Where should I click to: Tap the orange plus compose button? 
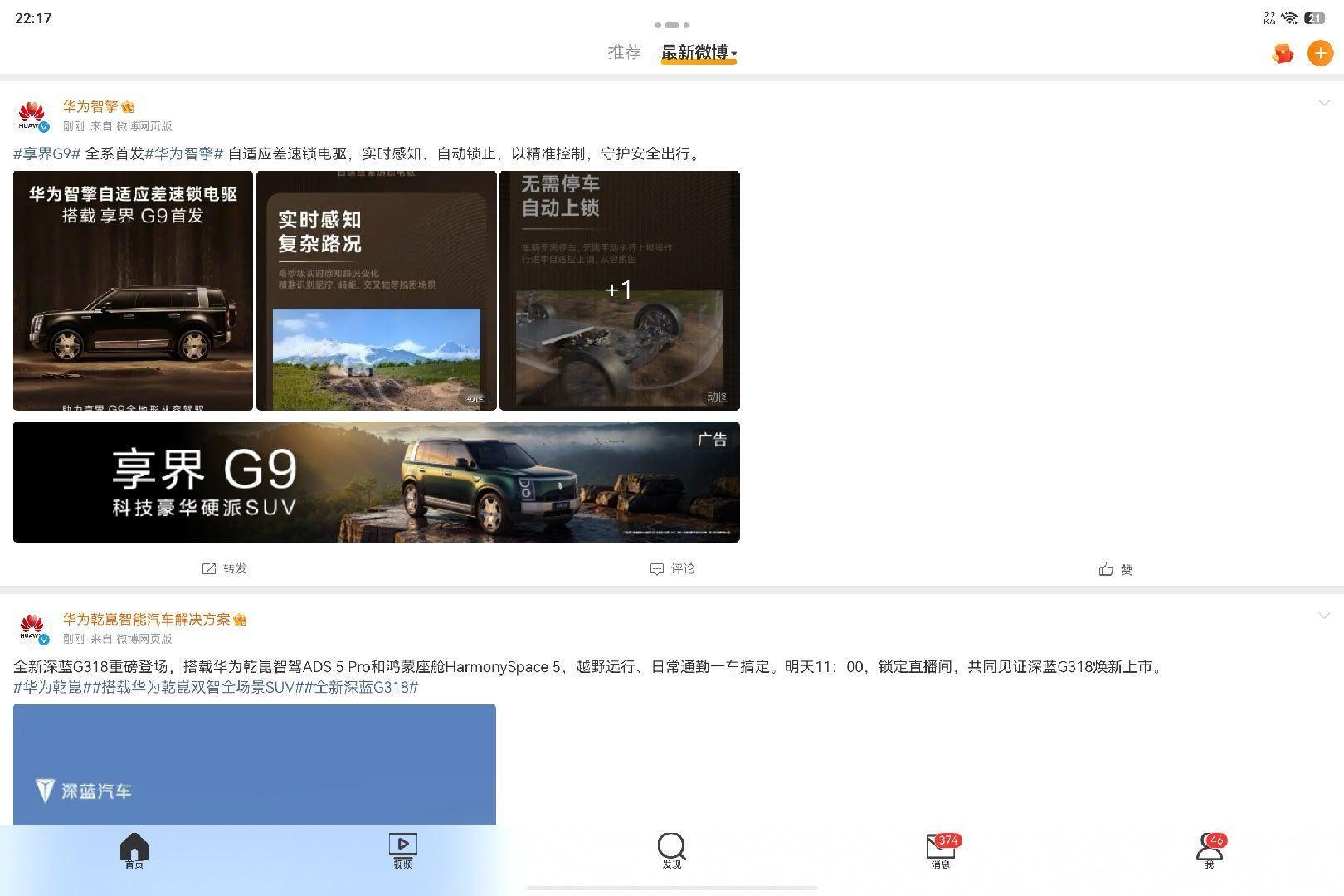point(1320,53)
